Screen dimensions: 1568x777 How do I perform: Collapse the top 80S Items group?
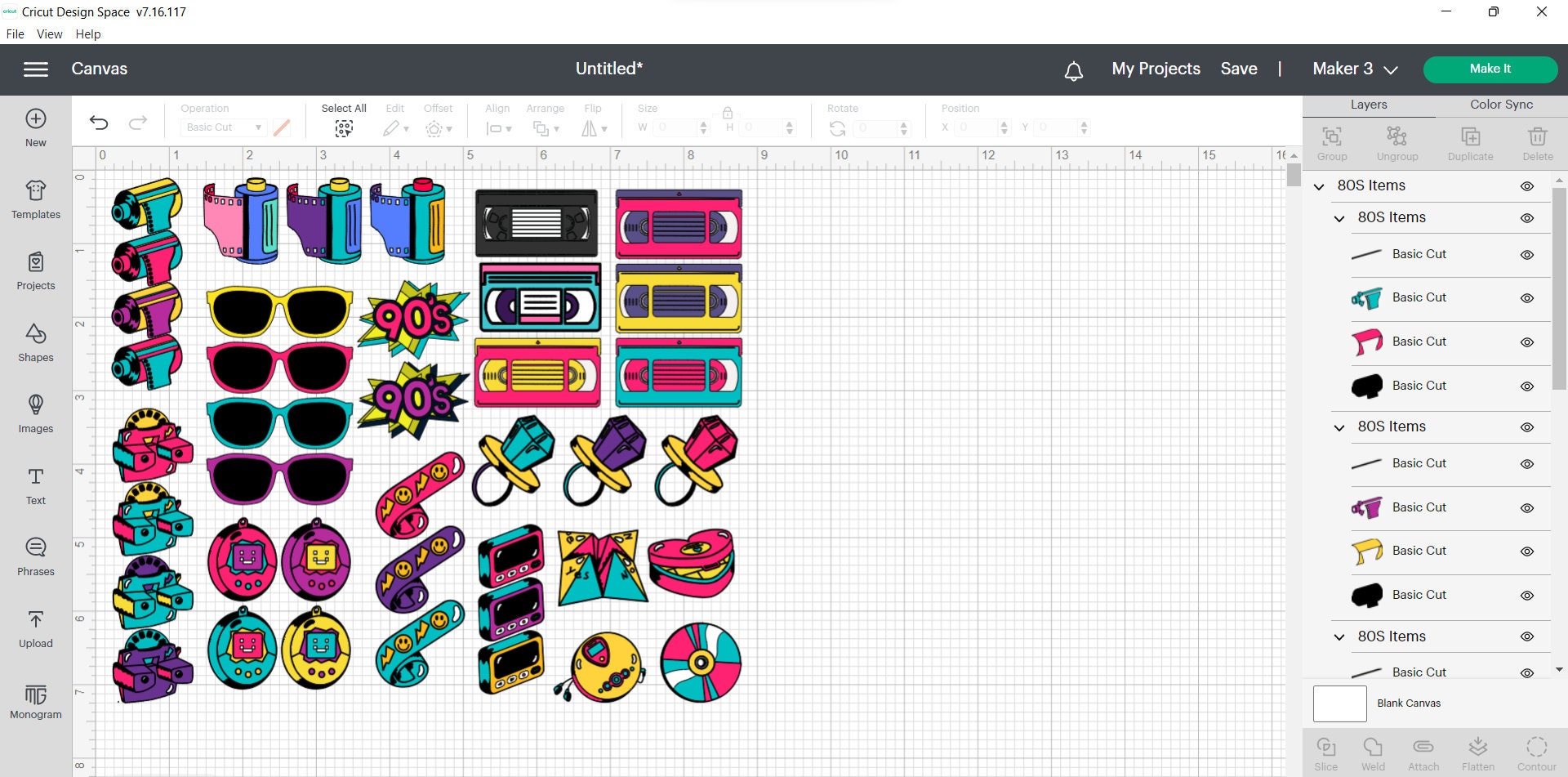[x=1318, y=186]
